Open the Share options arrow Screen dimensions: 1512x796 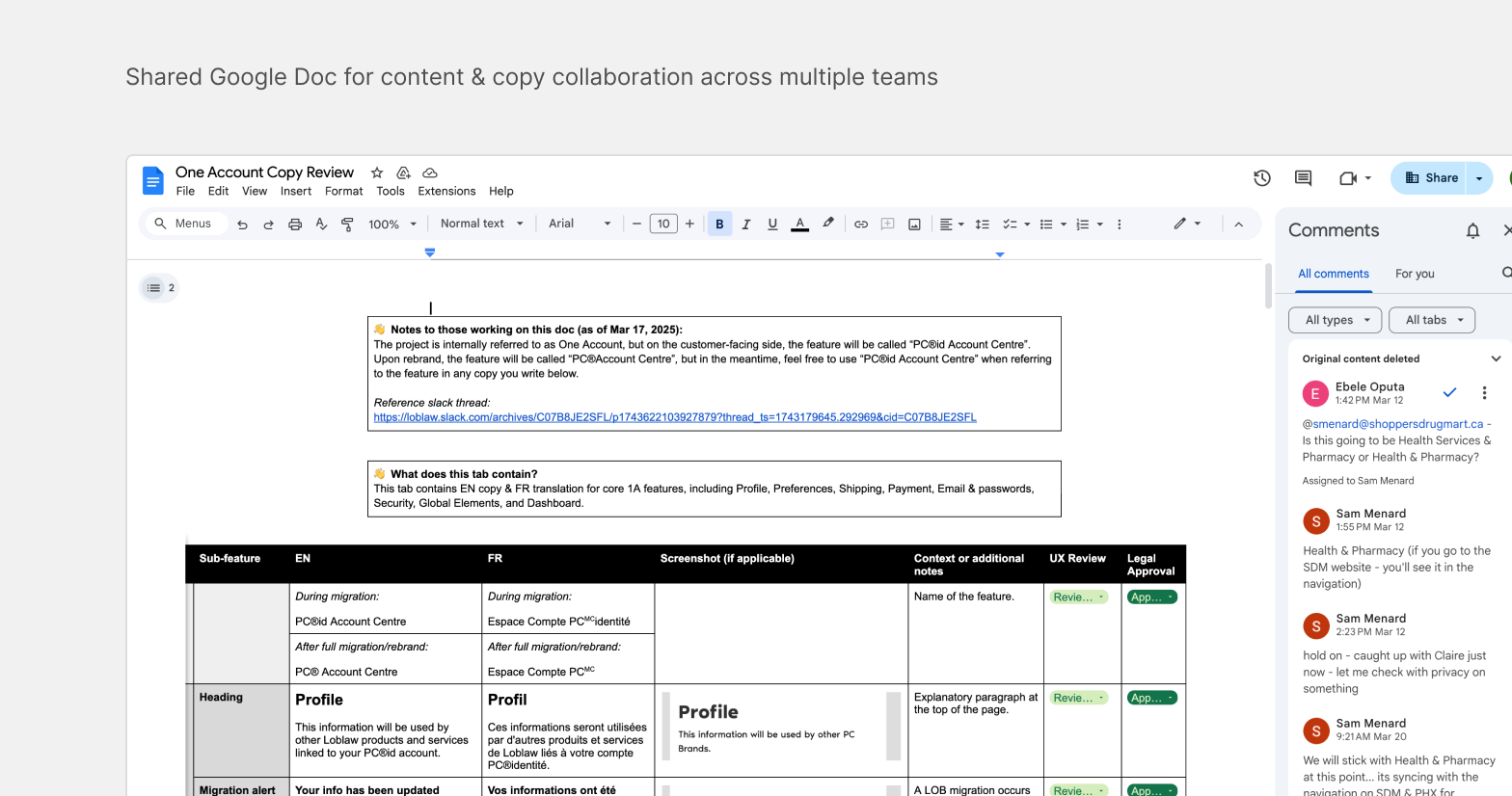[1479, 178]
